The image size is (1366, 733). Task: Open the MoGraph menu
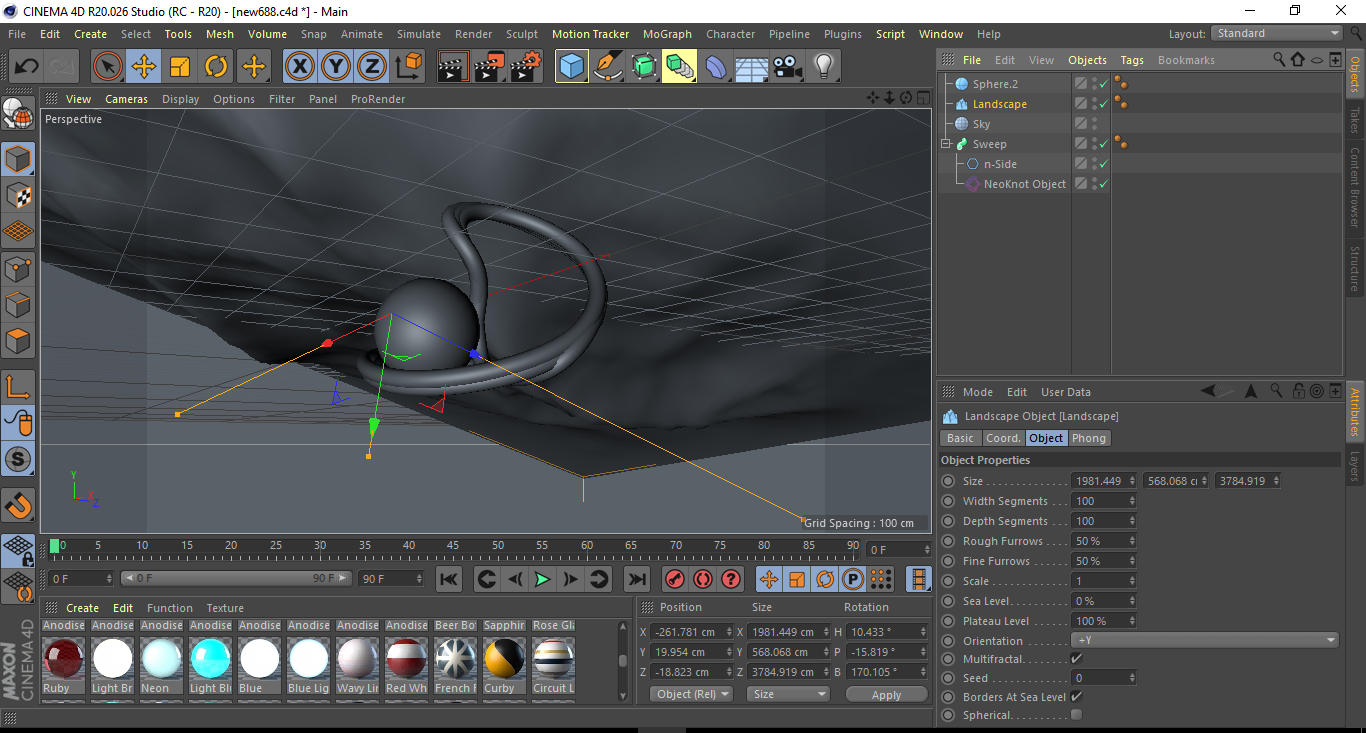coord(667,34)
